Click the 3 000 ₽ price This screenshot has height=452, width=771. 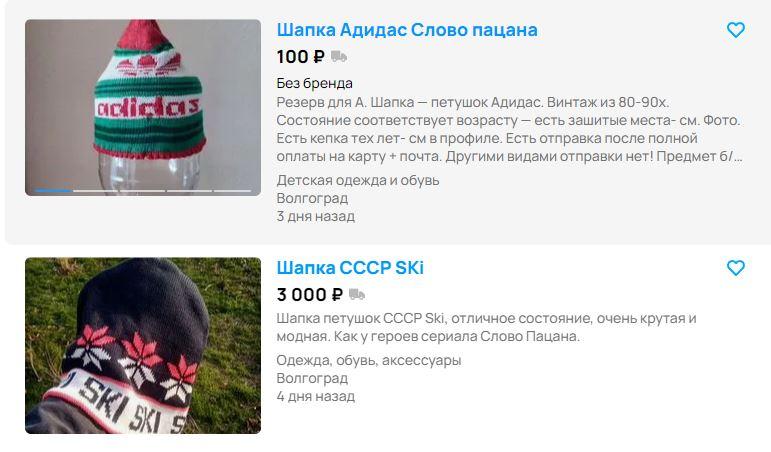coord(309,295)
